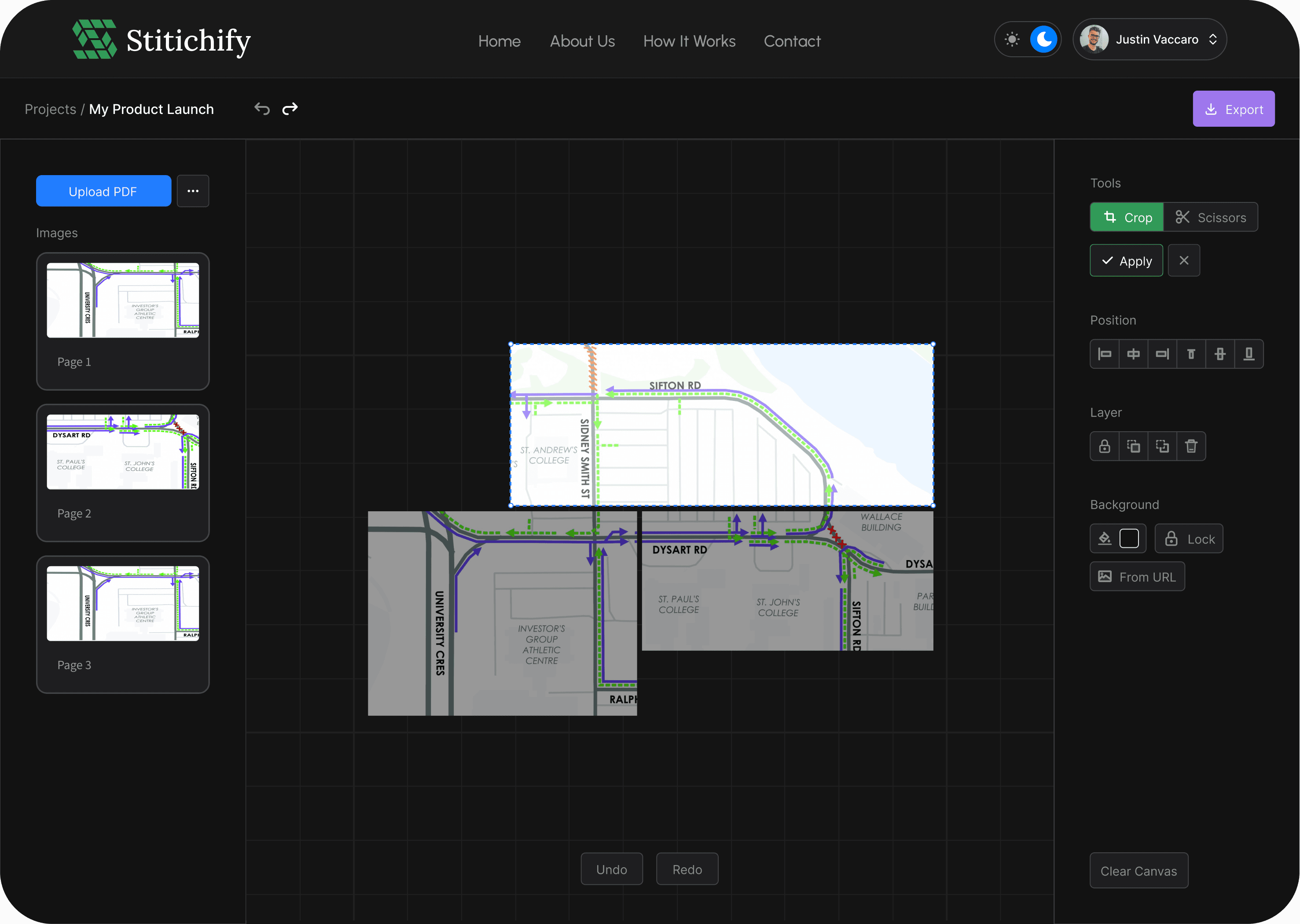
Task: Switch to light mode sun toggle
Action: point(1012,39)
